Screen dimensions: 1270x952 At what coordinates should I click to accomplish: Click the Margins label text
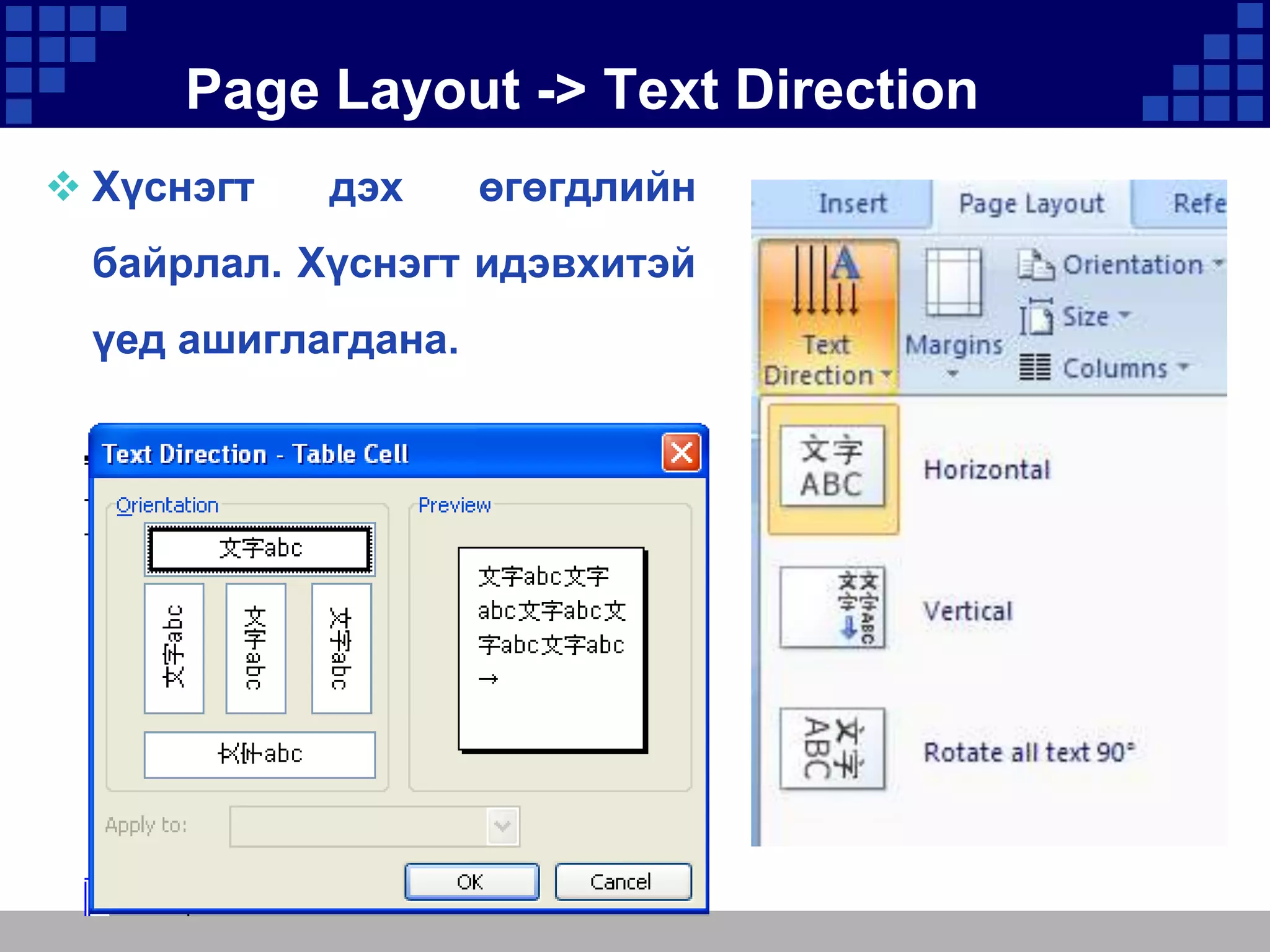pyautogui.click(x=954, y=345)
